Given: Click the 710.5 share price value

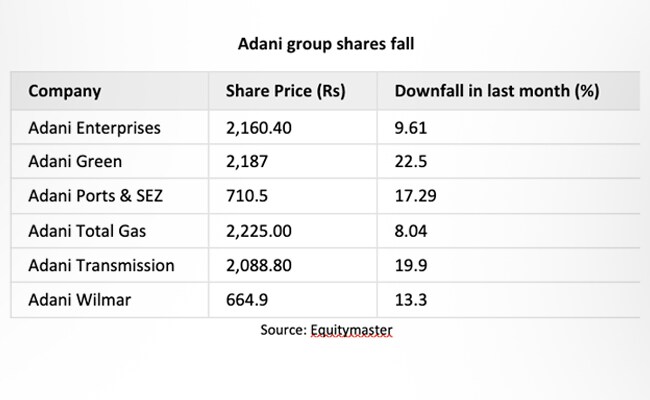Looking at the screenshot, I should (241, 196).
